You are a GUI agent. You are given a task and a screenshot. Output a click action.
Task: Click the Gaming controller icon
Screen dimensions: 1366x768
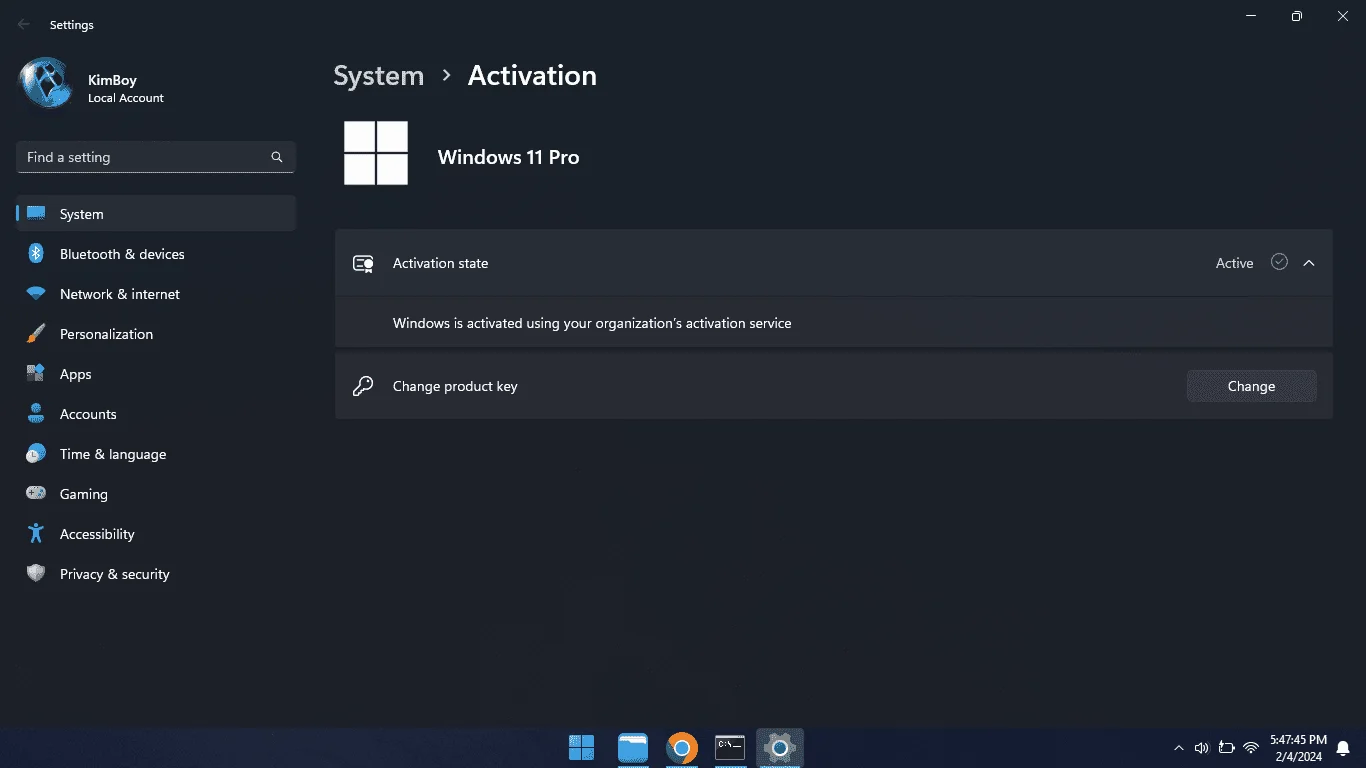(36, 494)
